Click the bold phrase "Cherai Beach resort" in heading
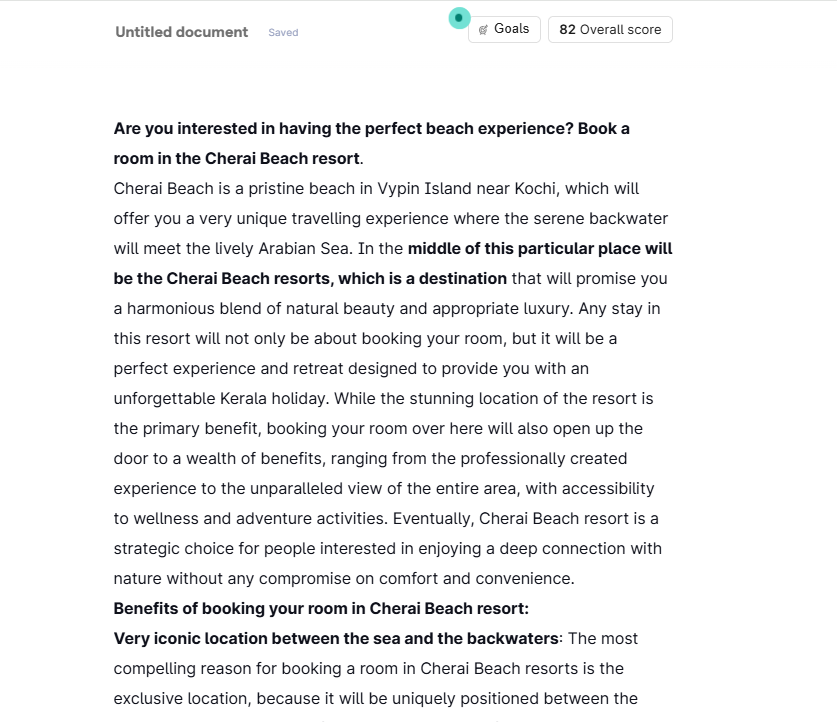The width and height of the screenshot is (837, 722). 282,158
